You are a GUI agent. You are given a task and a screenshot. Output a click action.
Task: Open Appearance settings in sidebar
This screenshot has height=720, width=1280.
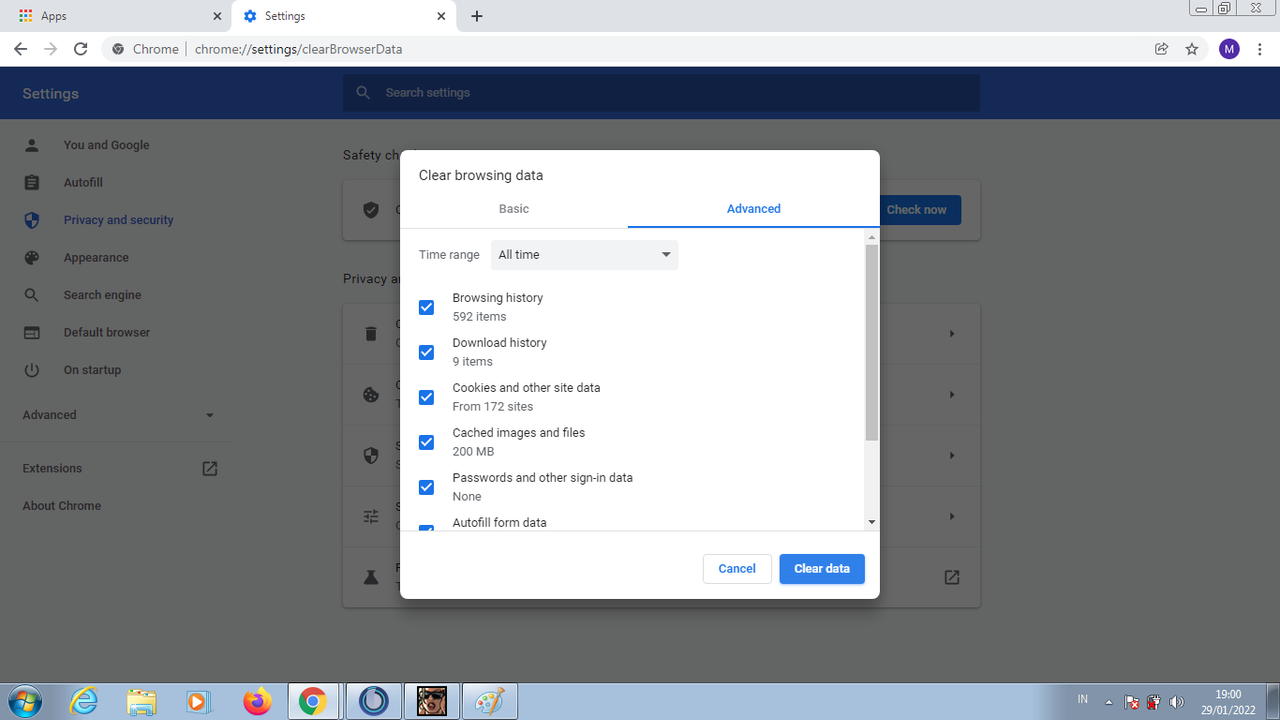tap(96, 258)
